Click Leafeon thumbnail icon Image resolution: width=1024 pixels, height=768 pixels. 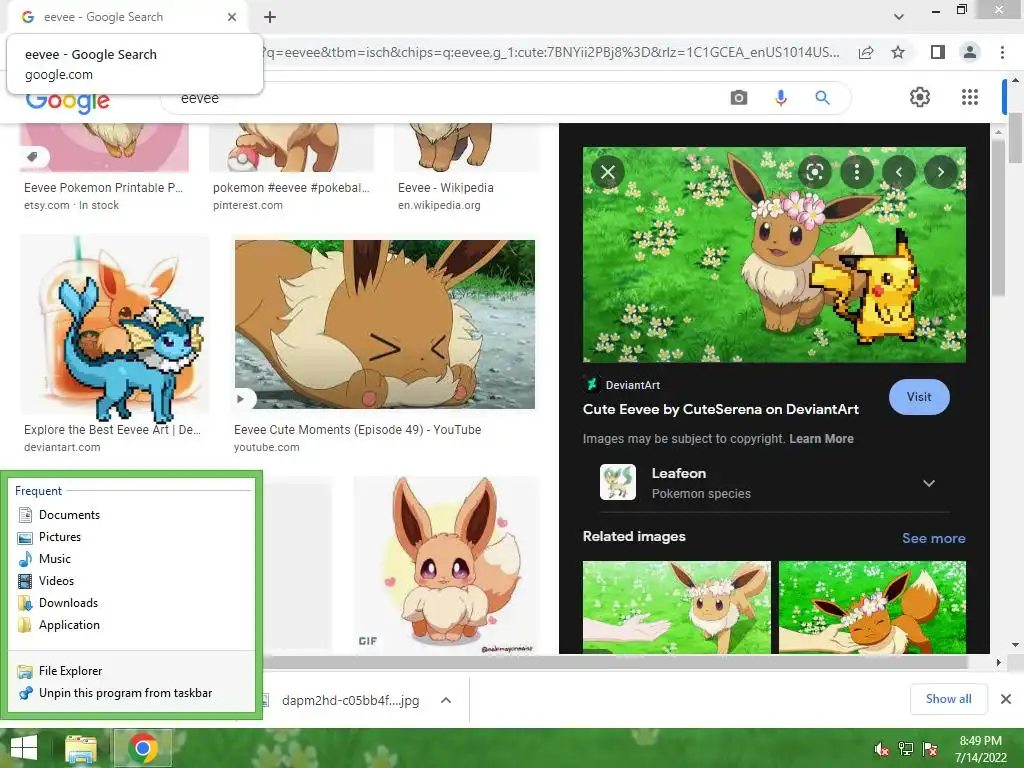click(618, 482)
